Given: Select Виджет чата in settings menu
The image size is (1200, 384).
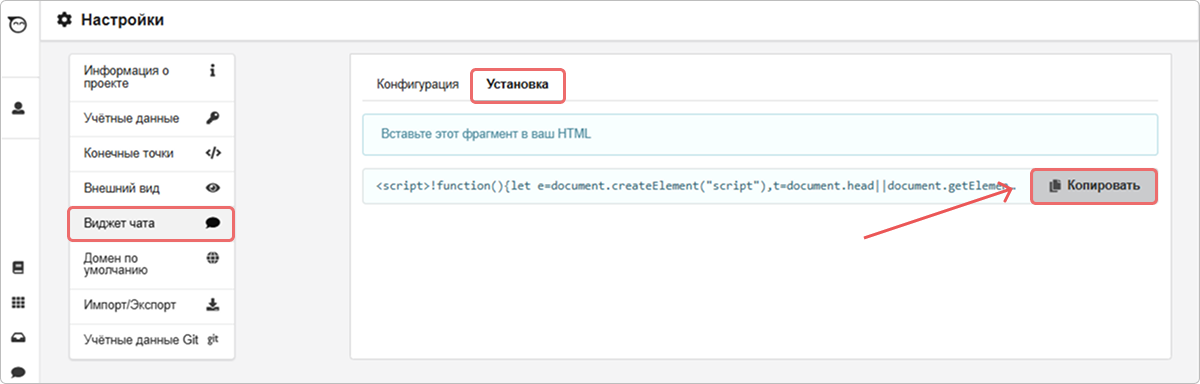Looking at the screenshot, I should 152,223.
